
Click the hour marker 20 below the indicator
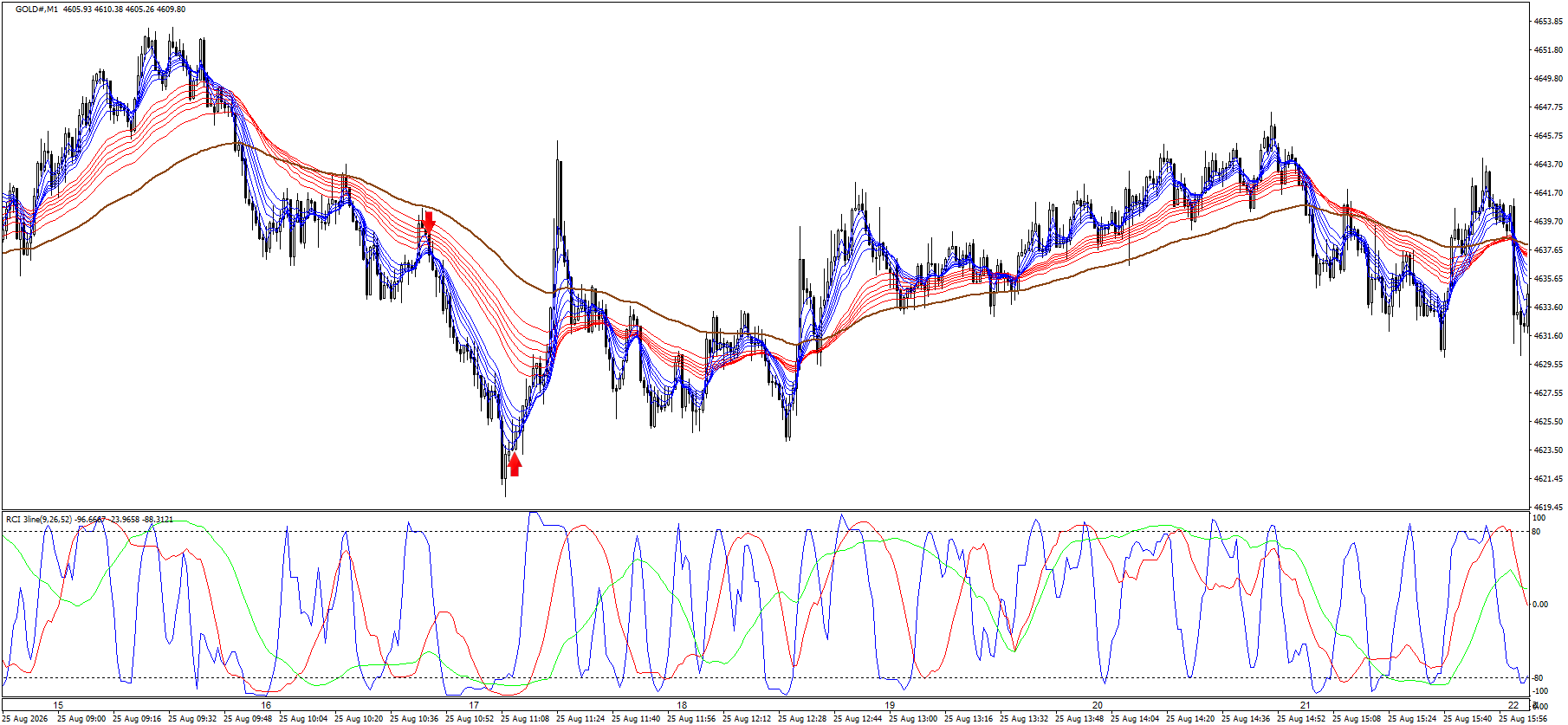[1098, 706]
